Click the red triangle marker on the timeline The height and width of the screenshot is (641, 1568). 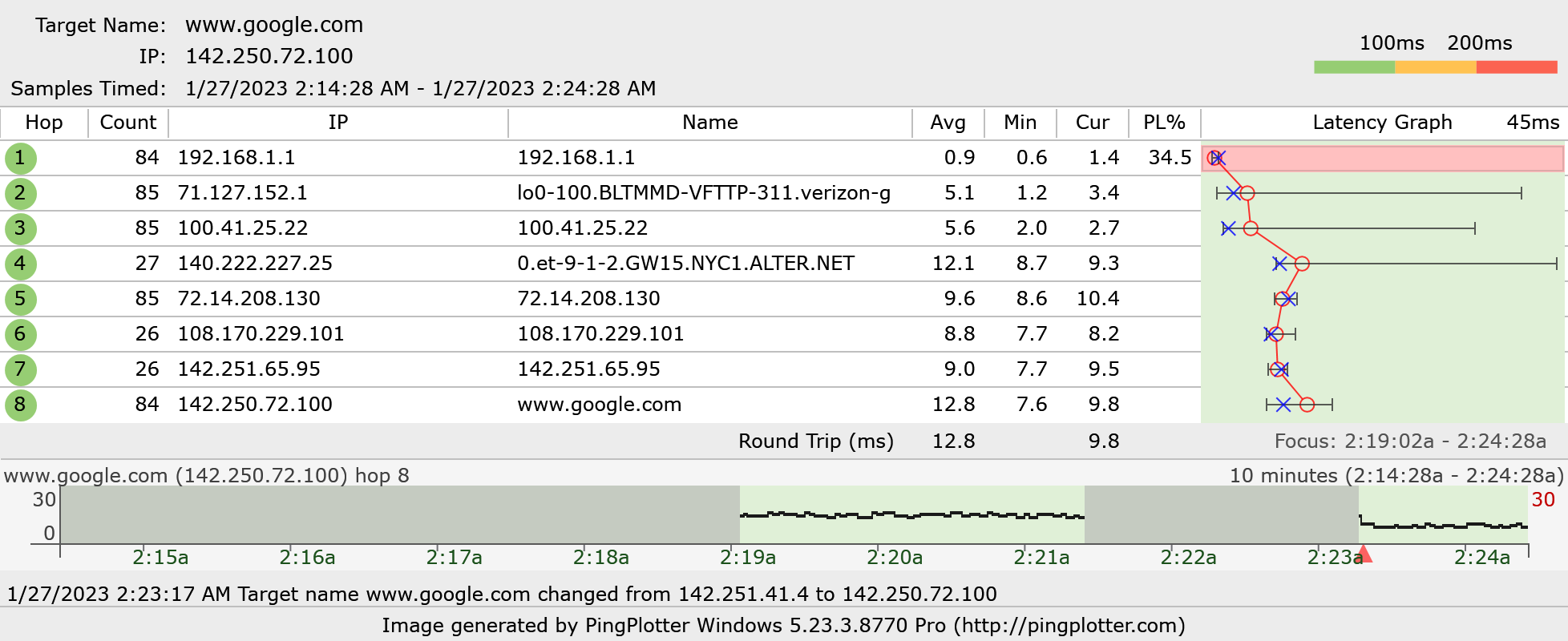tap(1364, 554)
